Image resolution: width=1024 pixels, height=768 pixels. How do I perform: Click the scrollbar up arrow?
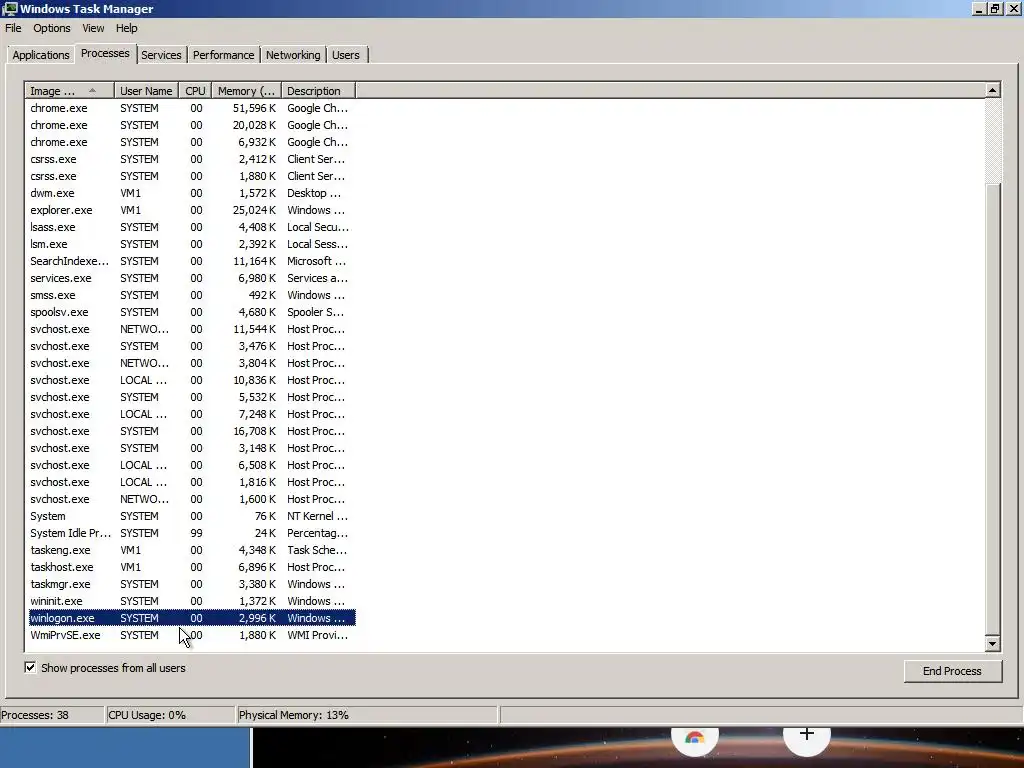(x=993, y=90)
